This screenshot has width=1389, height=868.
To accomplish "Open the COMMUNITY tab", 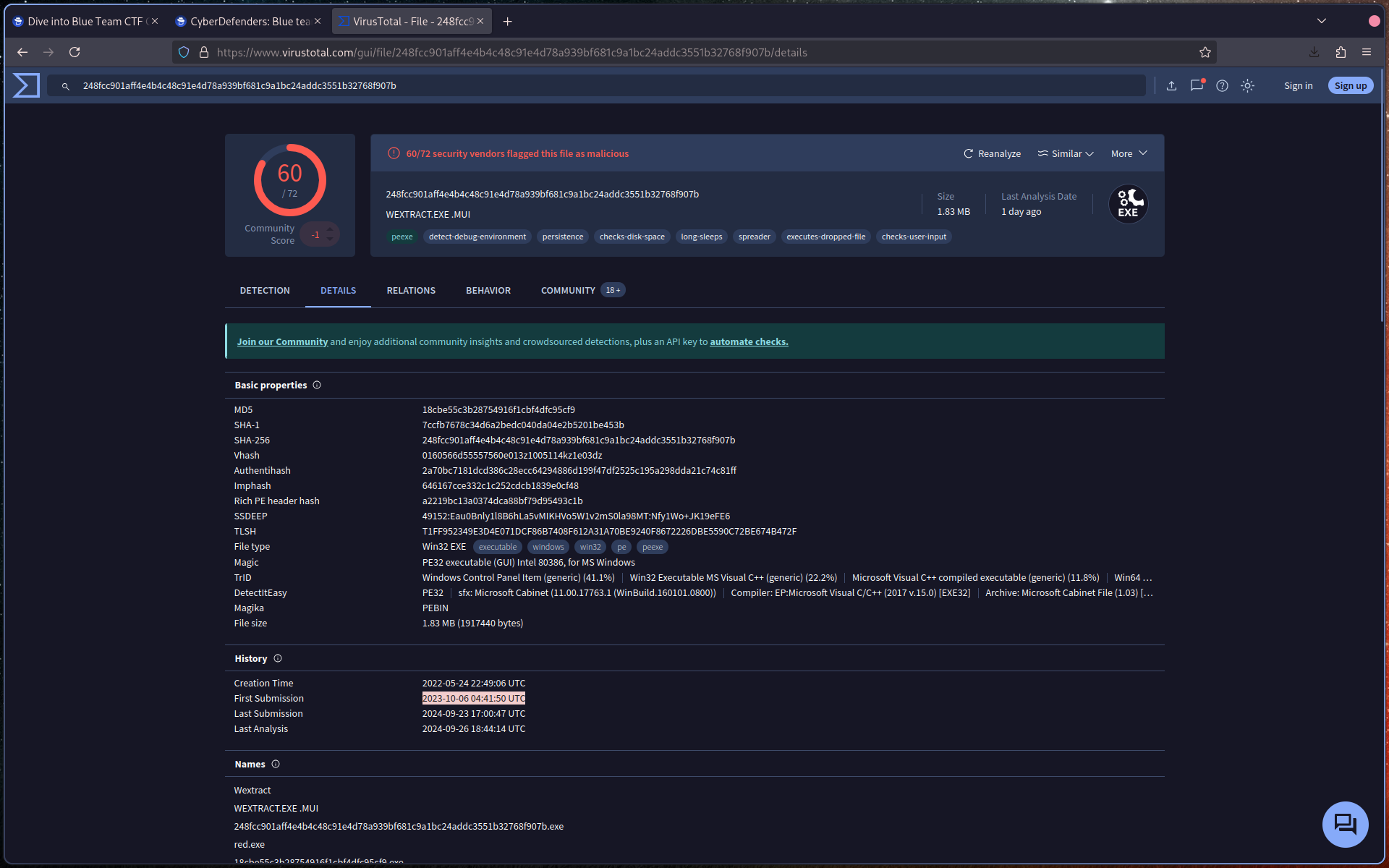I will [582, 290].
